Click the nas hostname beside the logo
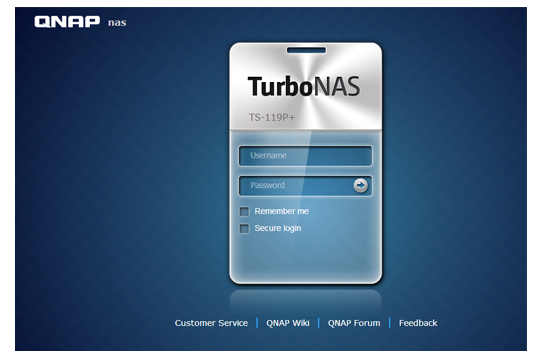 (117, 23)
